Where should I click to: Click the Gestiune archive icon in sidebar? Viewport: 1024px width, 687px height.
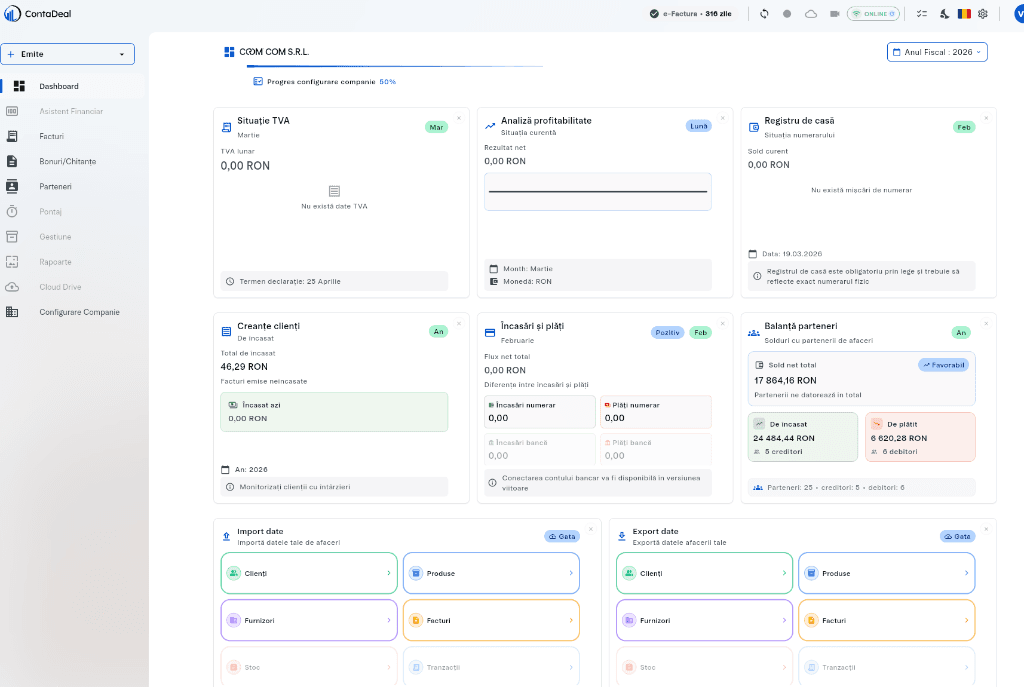click(12, 237)
